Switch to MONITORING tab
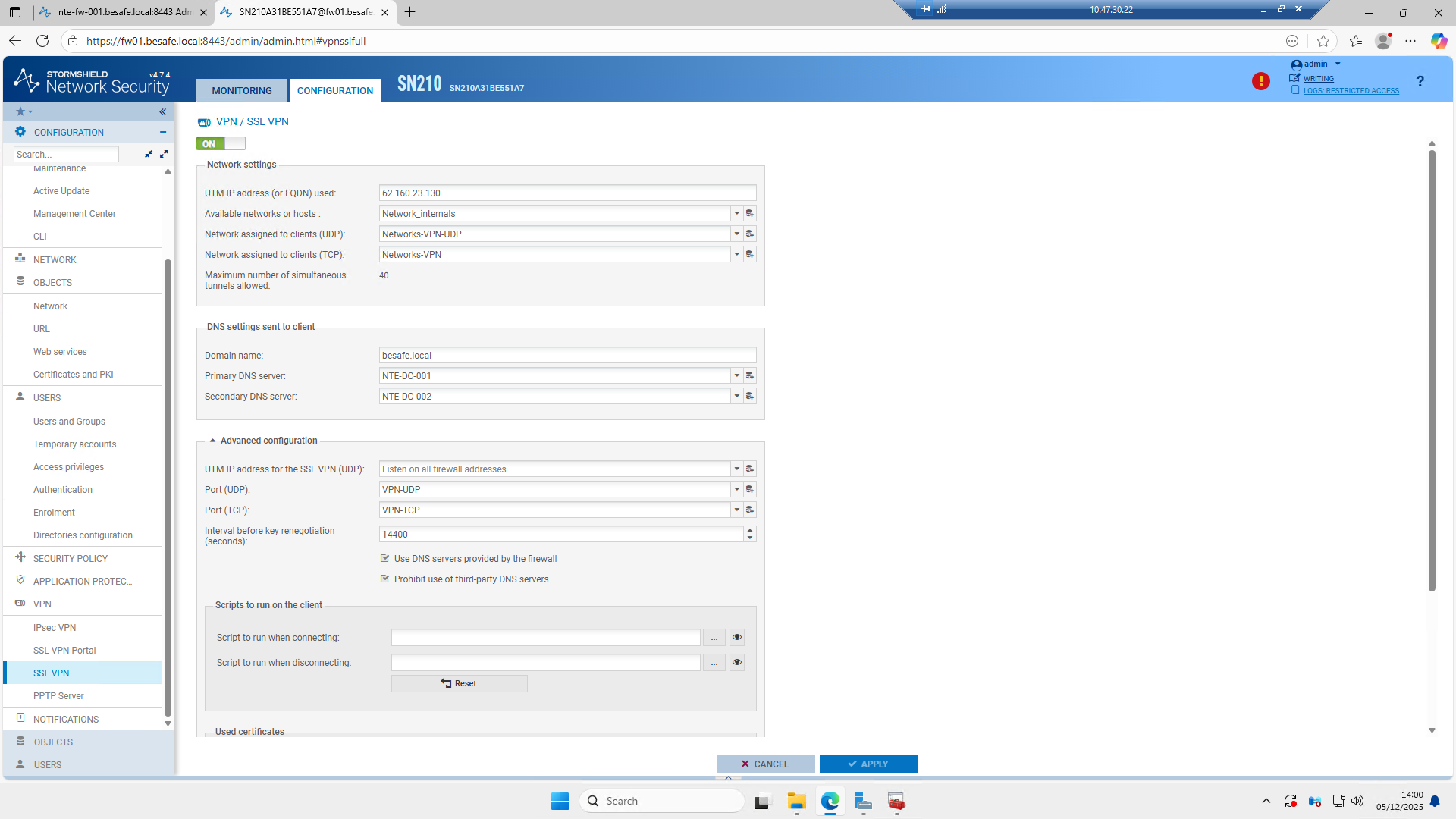This screenshot has width=1456, height=819. 242,90
